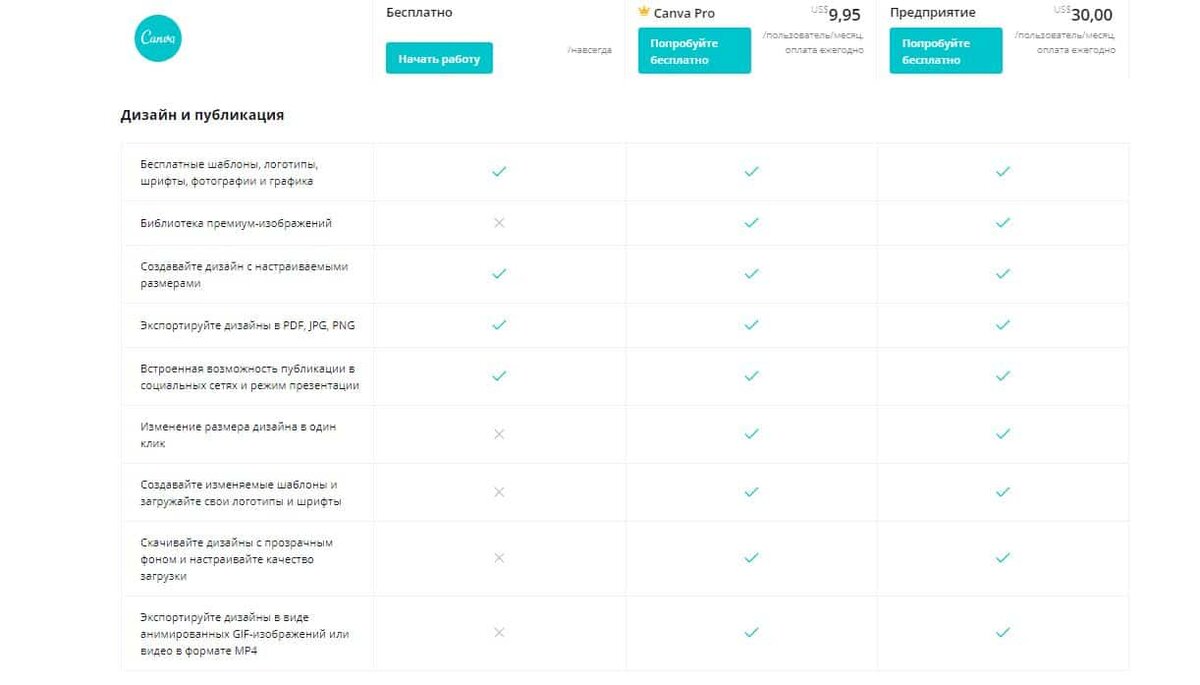Click Canva Pro checkmark for Библиотека премиум-изображений
The width and height of the screenshot is (1200, 685).
[751, 223]
